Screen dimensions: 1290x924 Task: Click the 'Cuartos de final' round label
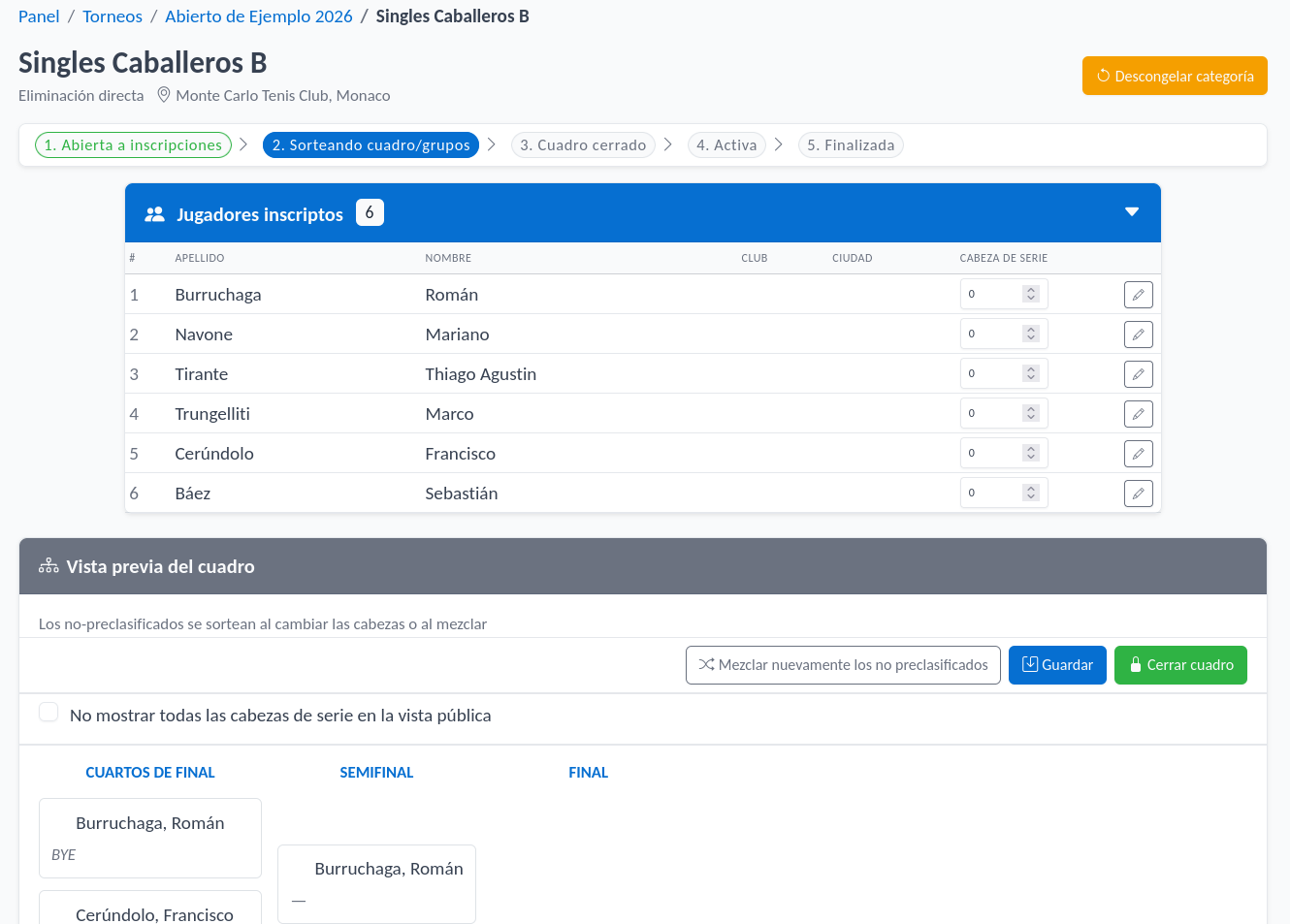tap(150, 773)
